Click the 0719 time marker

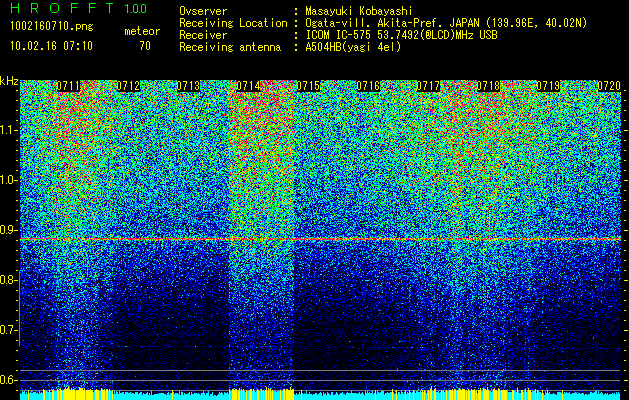pos(548,86)
